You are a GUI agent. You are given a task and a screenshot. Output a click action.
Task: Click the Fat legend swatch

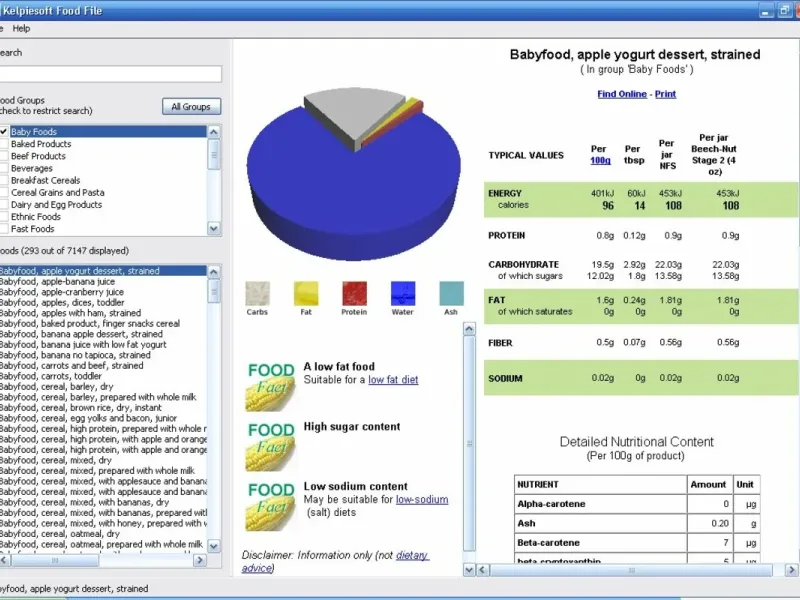point(306,293)
